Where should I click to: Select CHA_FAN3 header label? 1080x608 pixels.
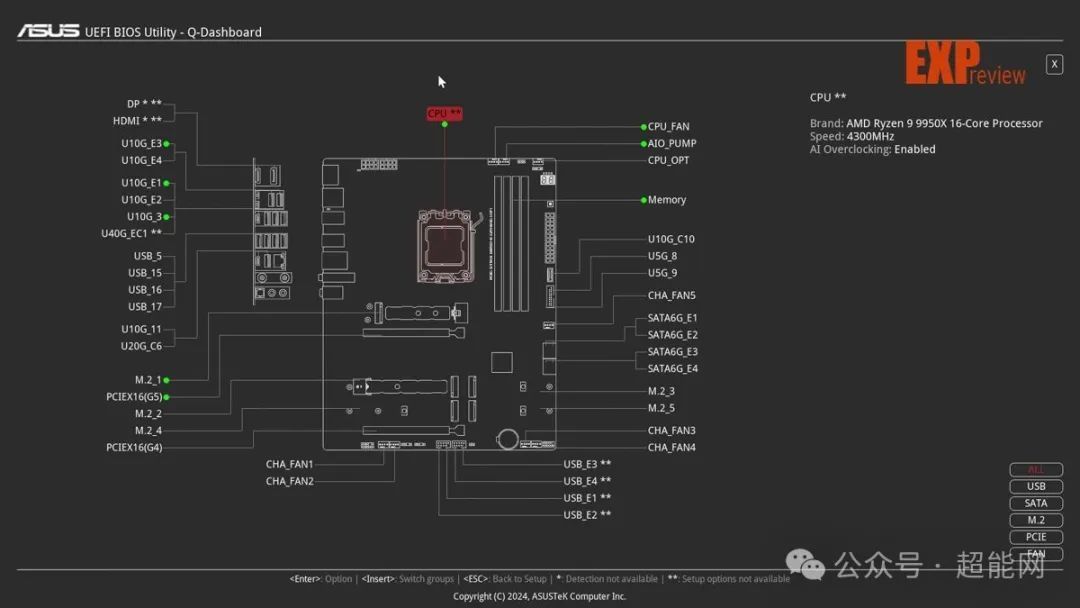coord(672,430)
